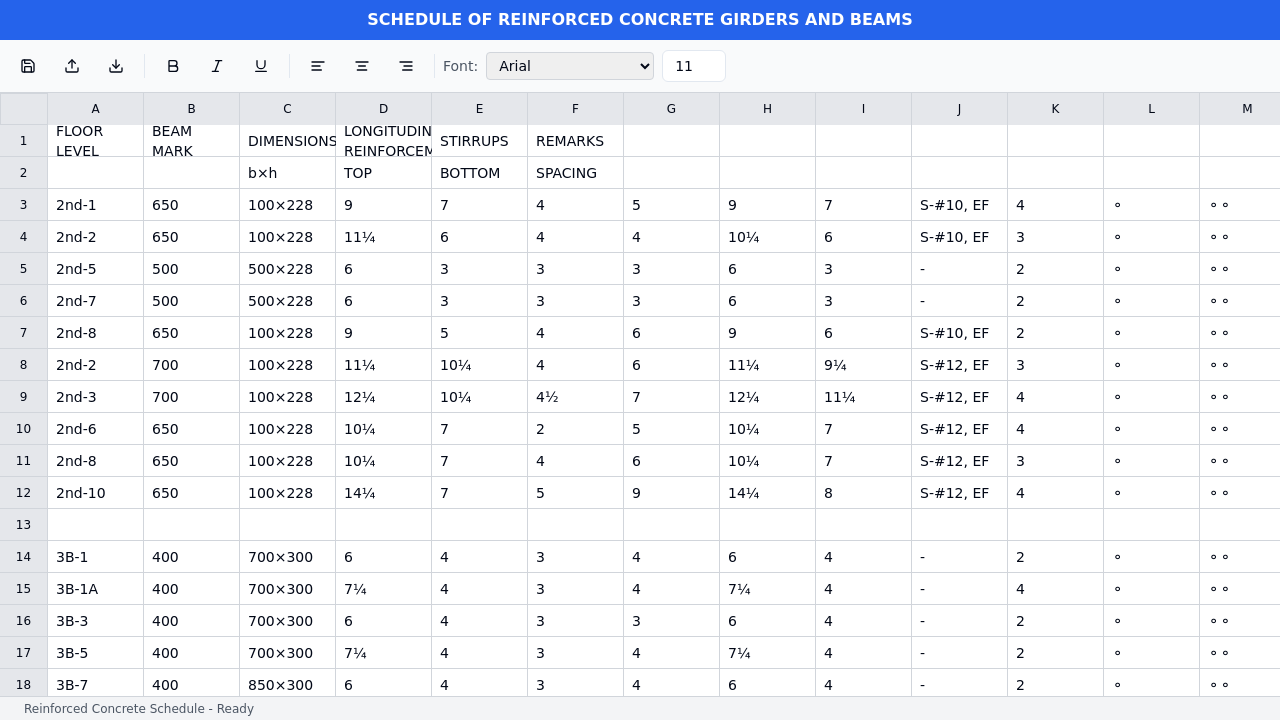
Task: Select the left-align icon
Action: [317, 66]
